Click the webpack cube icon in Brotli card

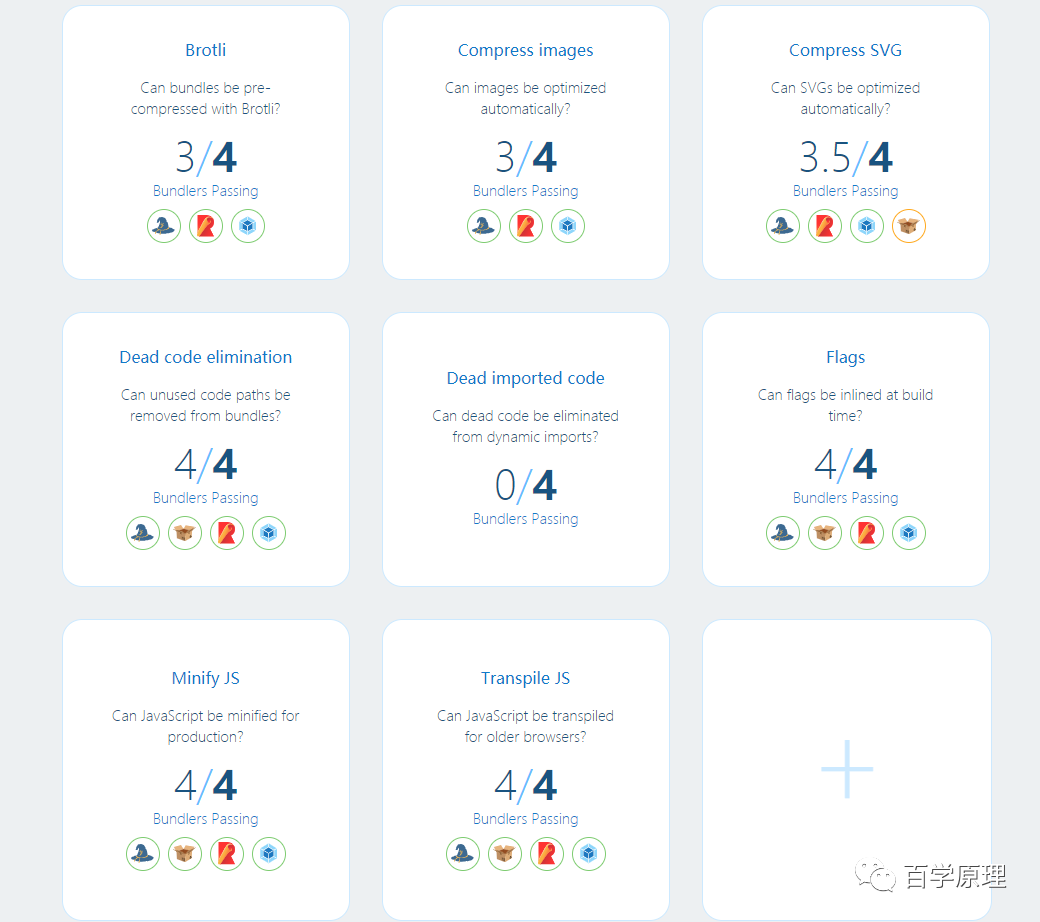coord(248,226)
